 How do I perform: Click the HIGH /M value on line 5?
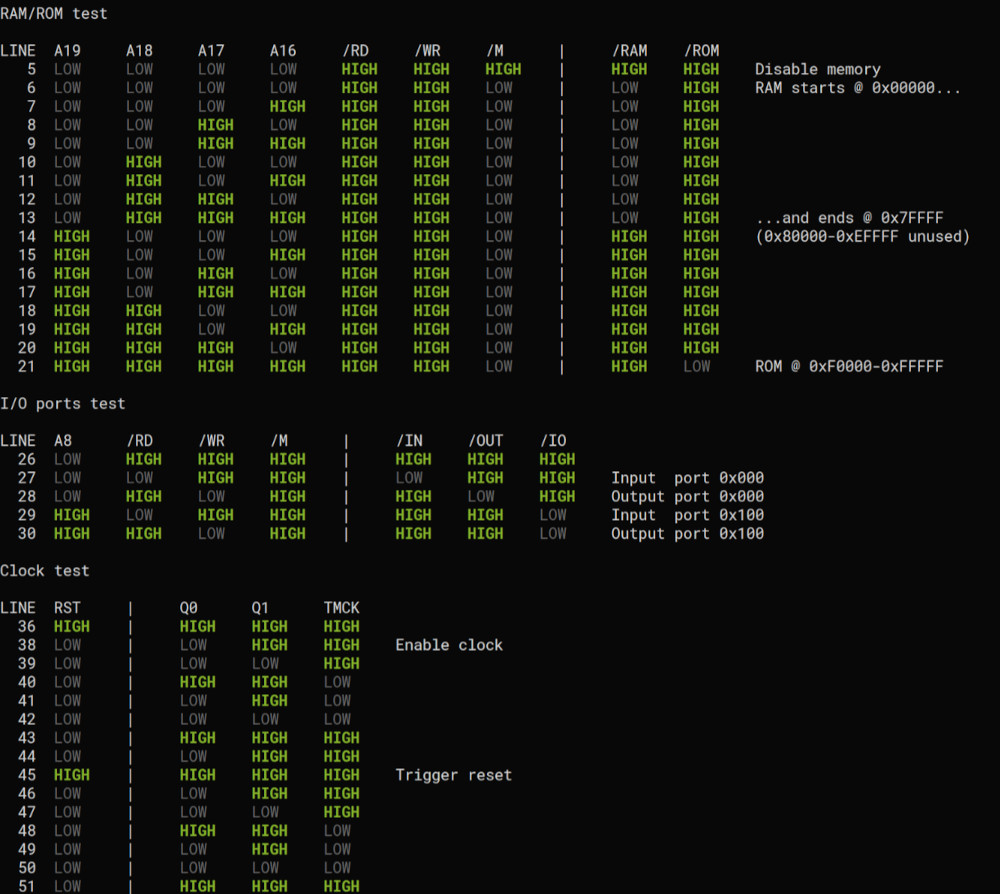[x=503, y=69]
